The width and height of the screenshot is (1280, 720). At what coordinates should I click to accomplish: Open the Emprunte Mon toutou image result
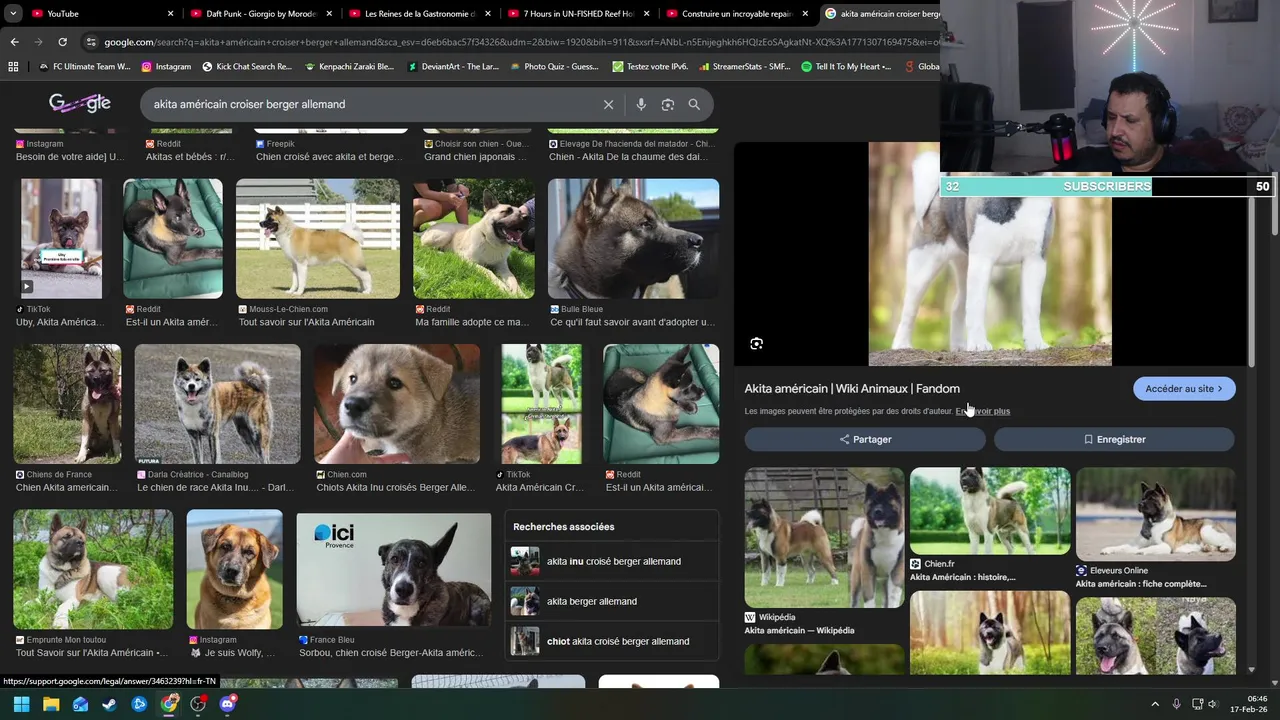point(93,570)
